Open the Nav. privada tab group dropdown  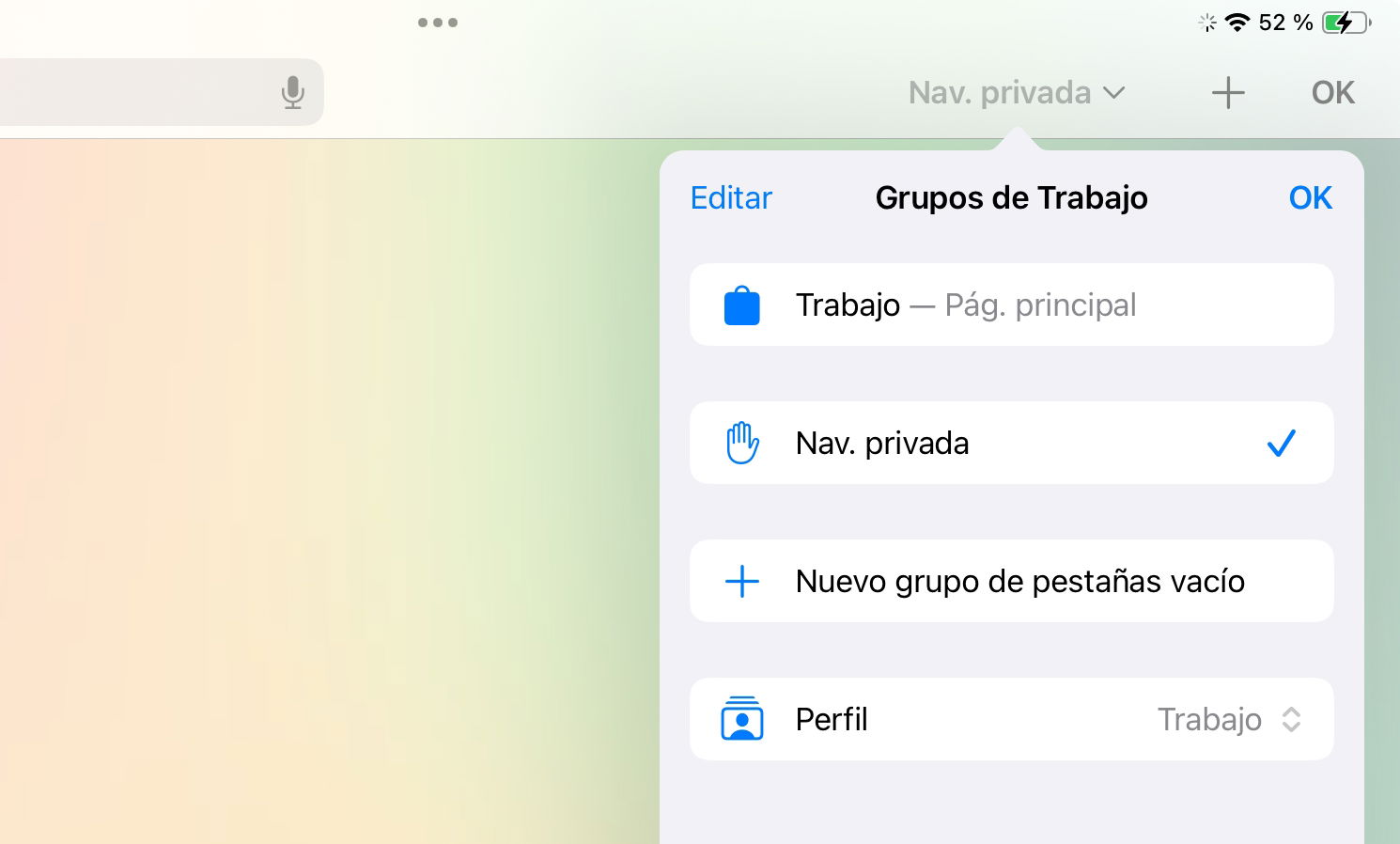1017,92
